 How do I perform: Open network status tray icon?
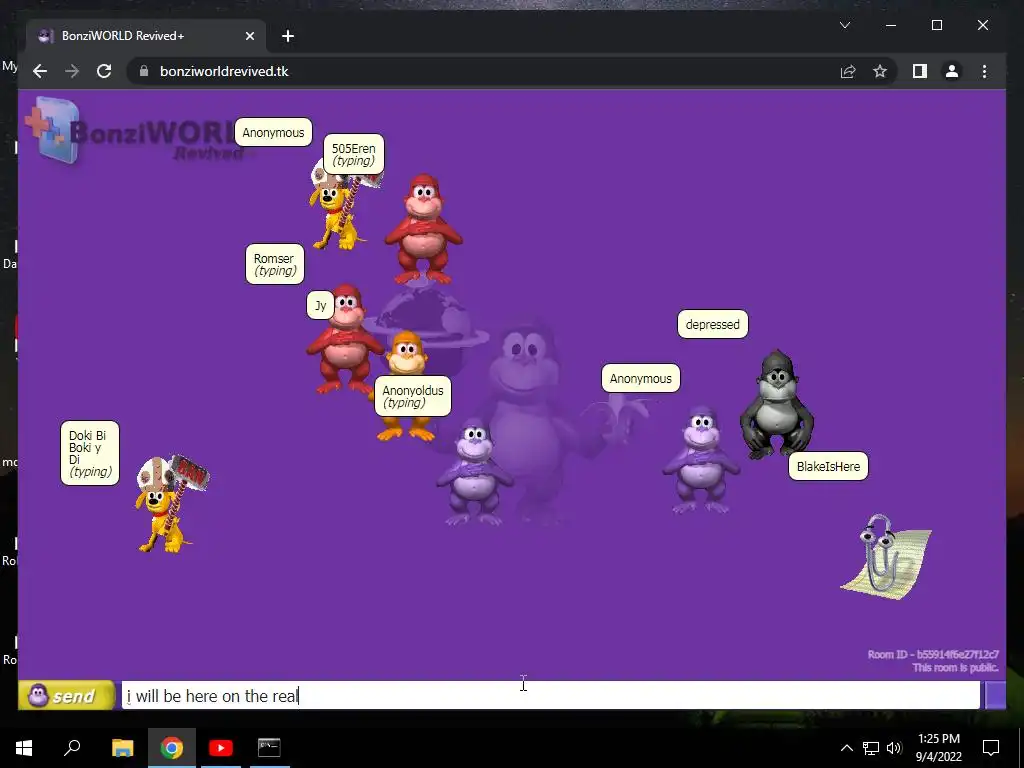pos(871,748)
